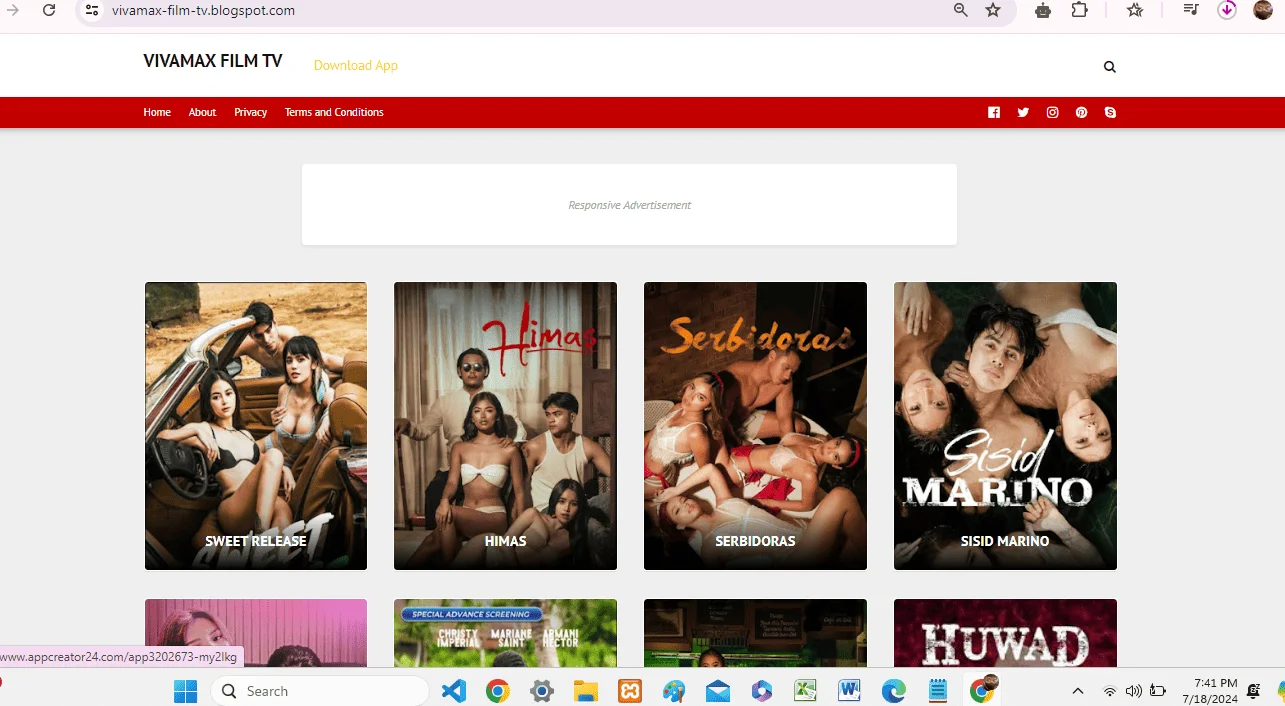Image resolution: width=1285 pixels, height=706 pixels.
Task: Open the Mail app from taskbar
Action: [x=717, y=691]
